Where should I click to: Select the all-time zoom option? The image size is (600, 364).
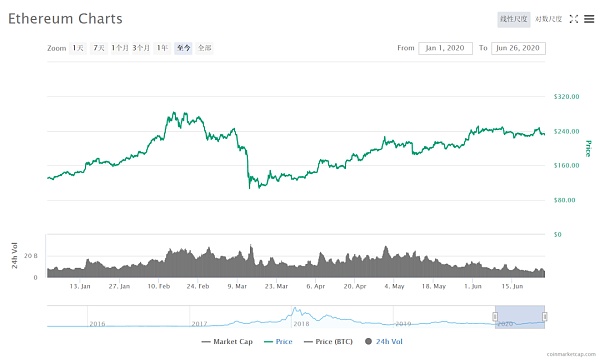(204, 48)
